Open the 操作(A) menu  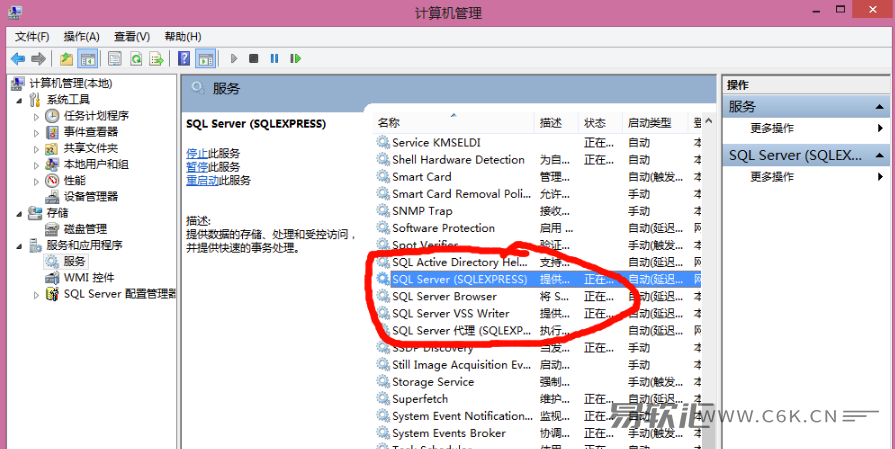pos(82,37)
